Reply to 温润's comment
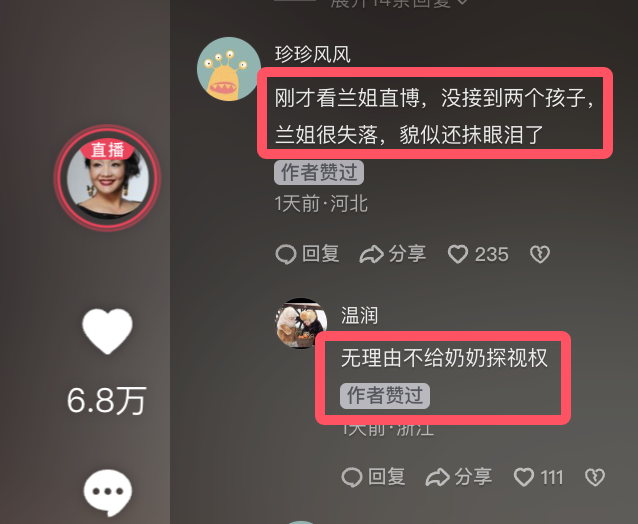Image resolution: width=638 pixels, height=524 pixels. point(373,477)
